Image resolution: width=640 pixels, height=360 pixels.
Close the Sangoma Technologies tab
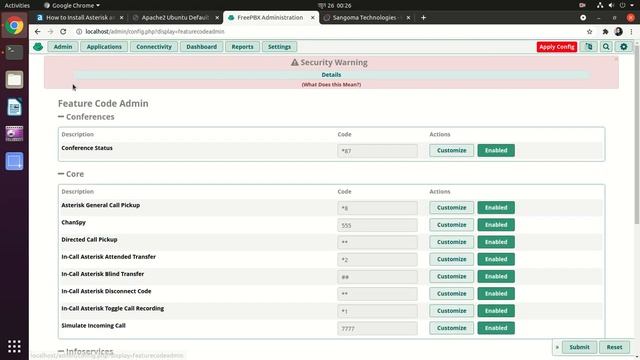[408, 18]
